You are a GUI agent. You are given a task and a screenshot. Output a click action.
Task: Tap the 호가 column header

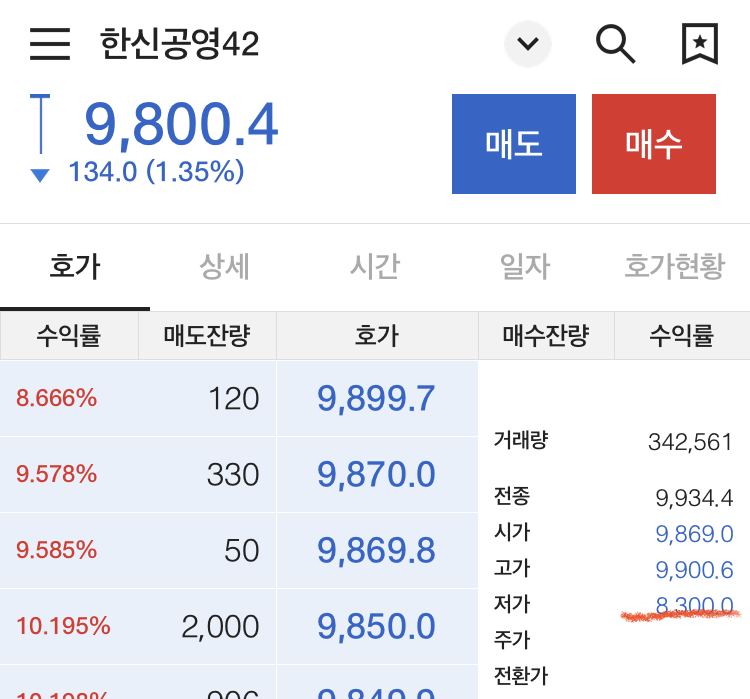(376, 335)
